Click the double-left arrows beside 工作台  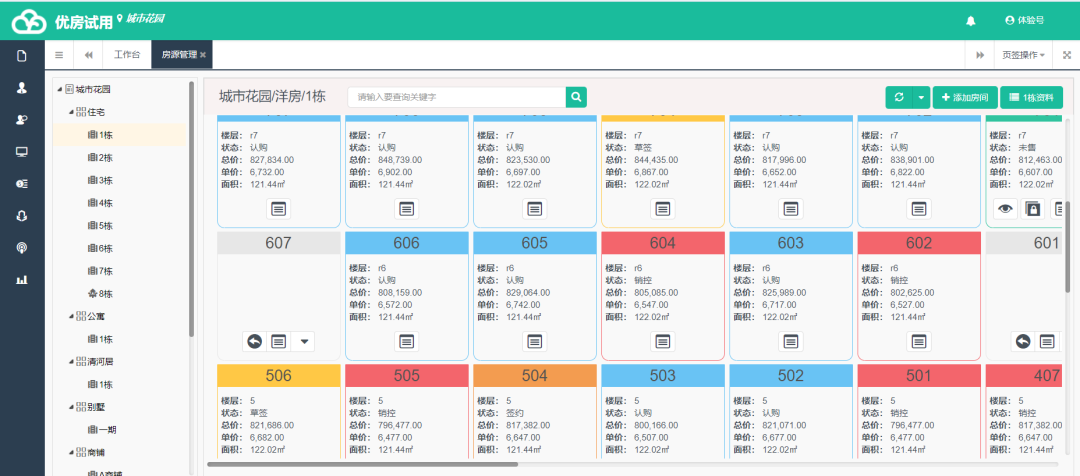tap(88, 55)
